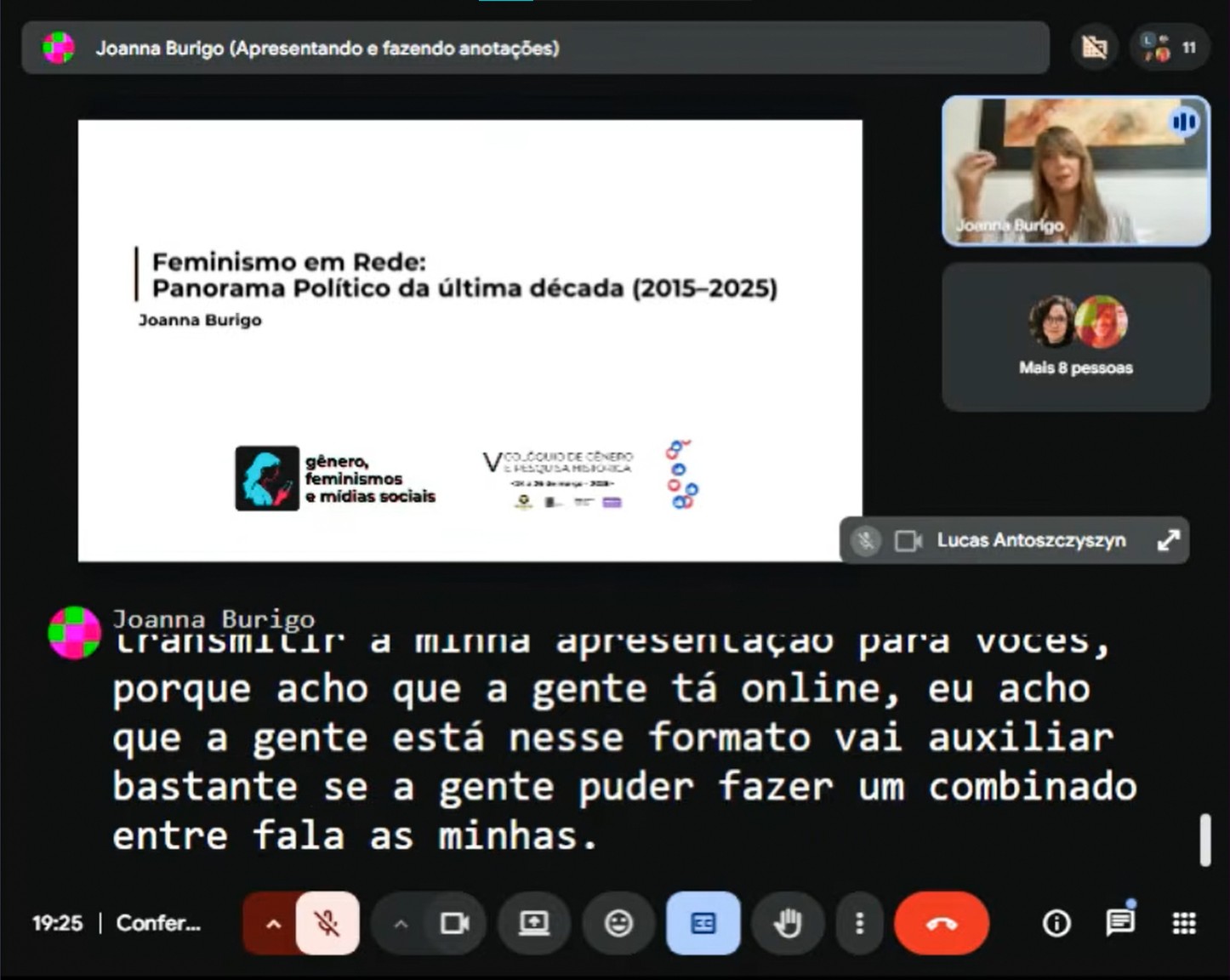1230x980 pixels.
Task: Click the captions scrollbar handle
Action: click(x=1204, y=840)
